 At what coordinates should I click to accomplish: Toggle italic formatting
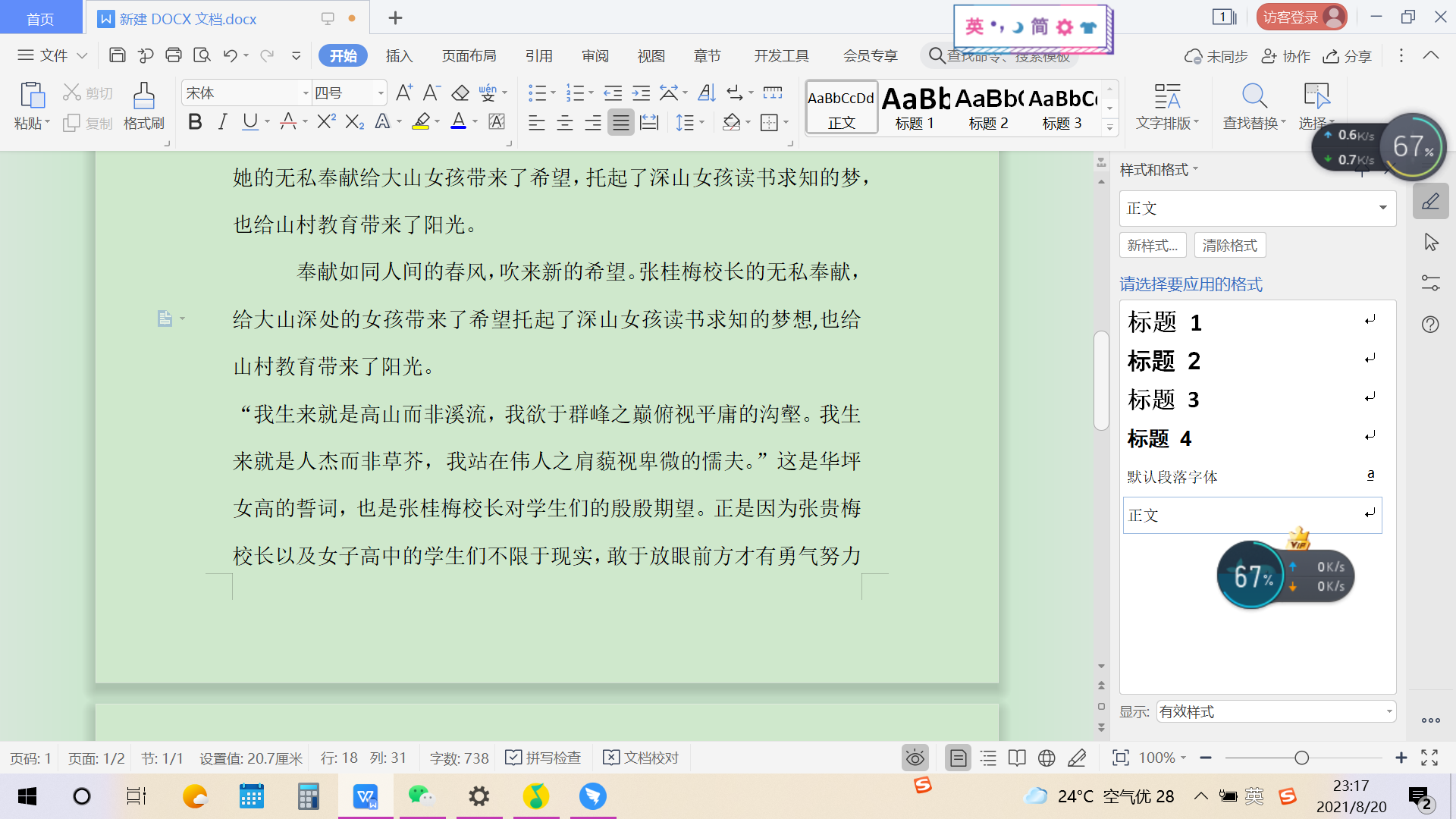pos(222,122)
